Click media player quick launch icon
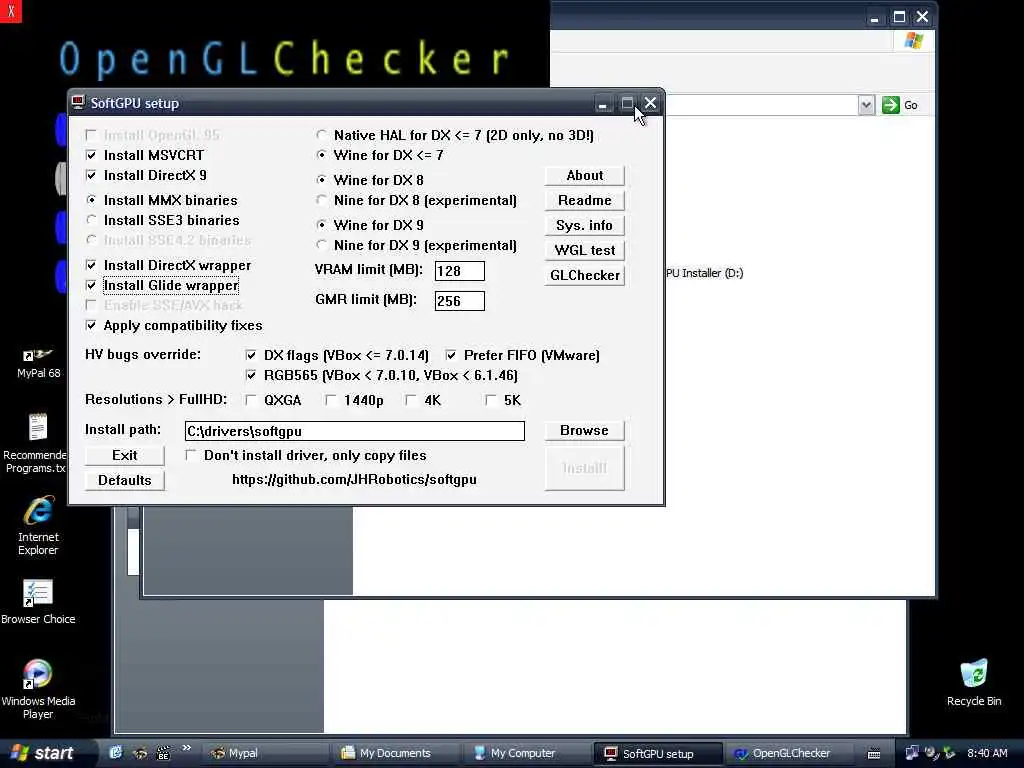This screenshot has width=1024, height=768. (x=164, y=753)
